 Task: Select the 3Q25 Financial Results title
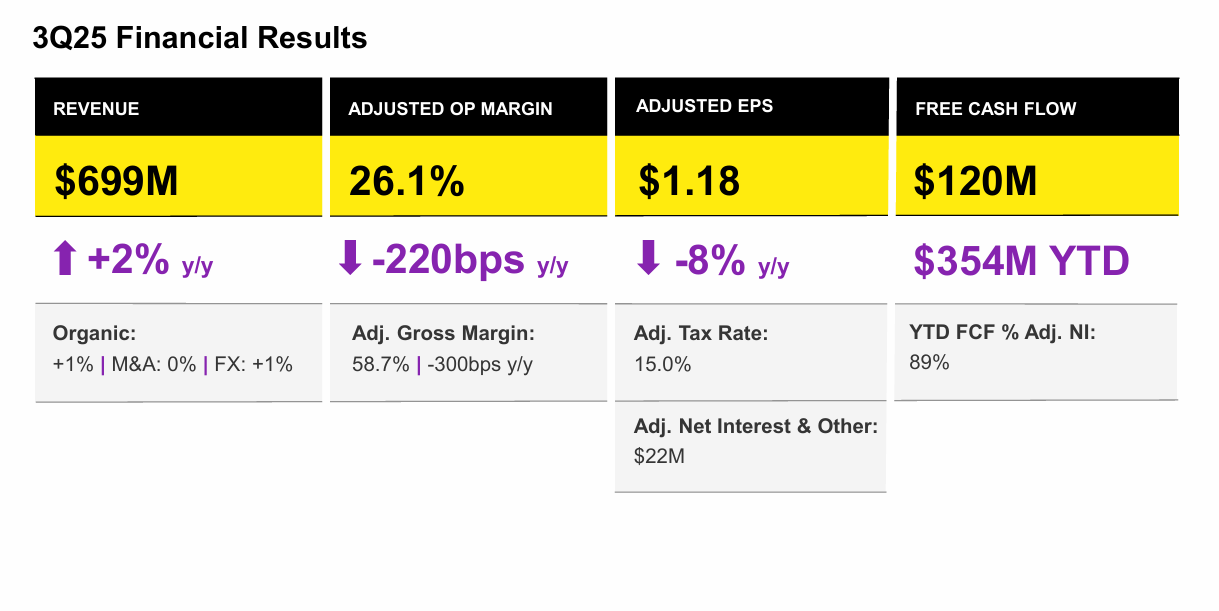coord(200,38)
